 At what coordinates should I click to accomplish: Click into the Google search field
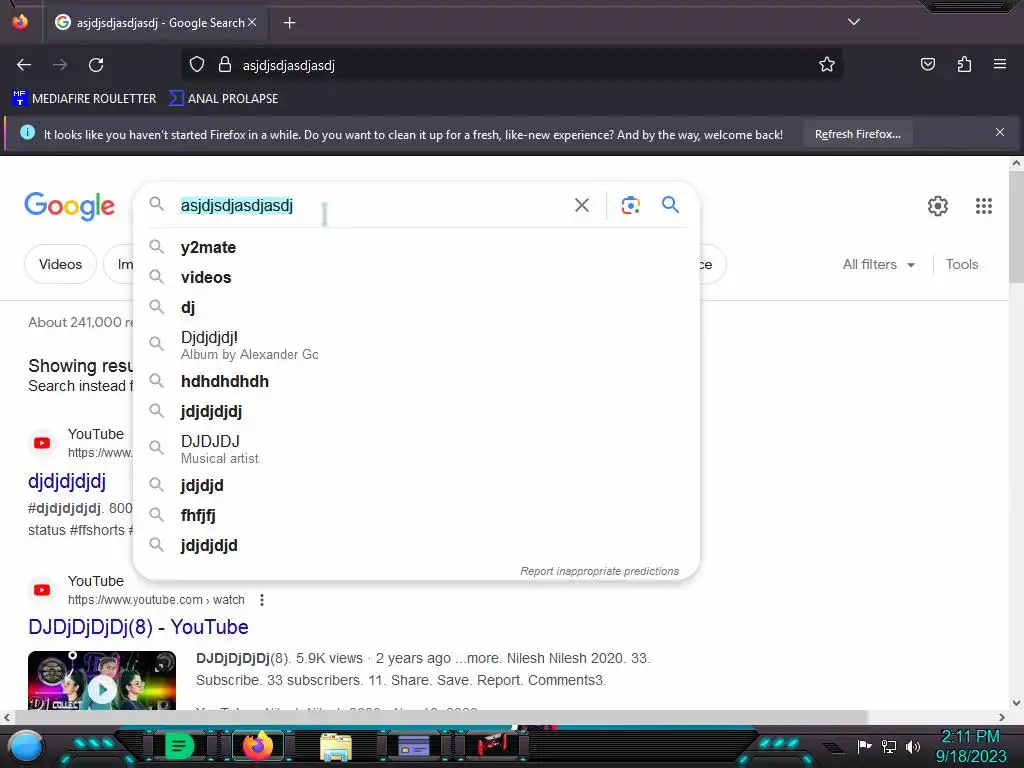[x=372, y=205]
